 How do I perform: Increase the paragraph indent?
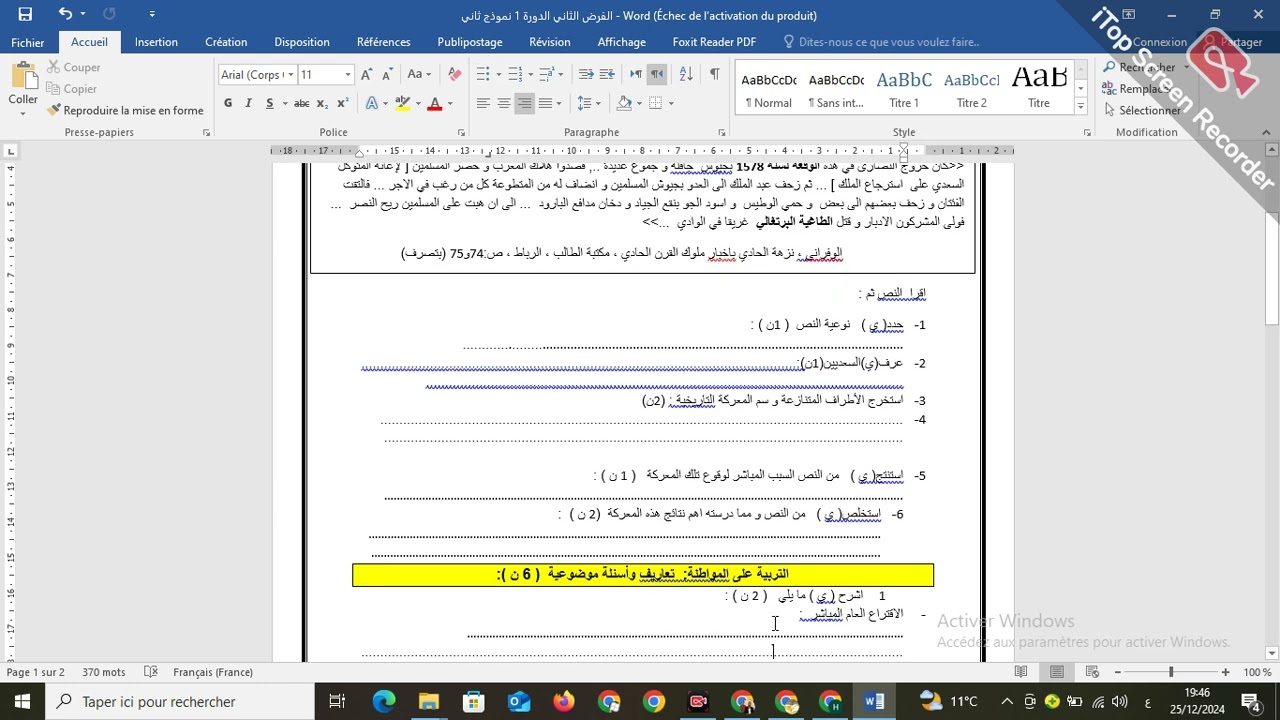(608, 75)
